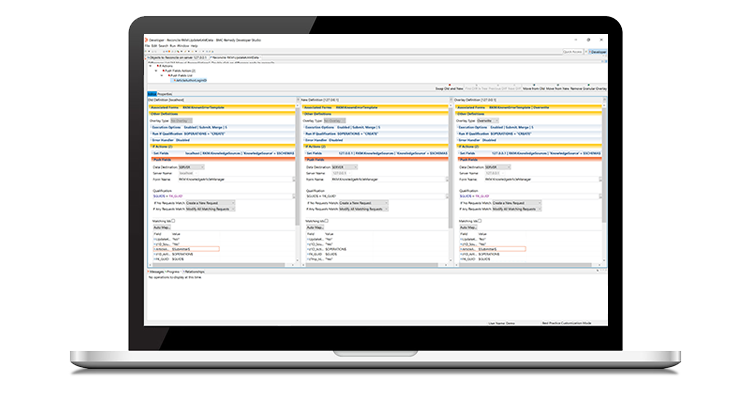750x400 pixels.
Task: Select highlighted $Submitter$ row in Old Definition
Action: click(186, 249)
